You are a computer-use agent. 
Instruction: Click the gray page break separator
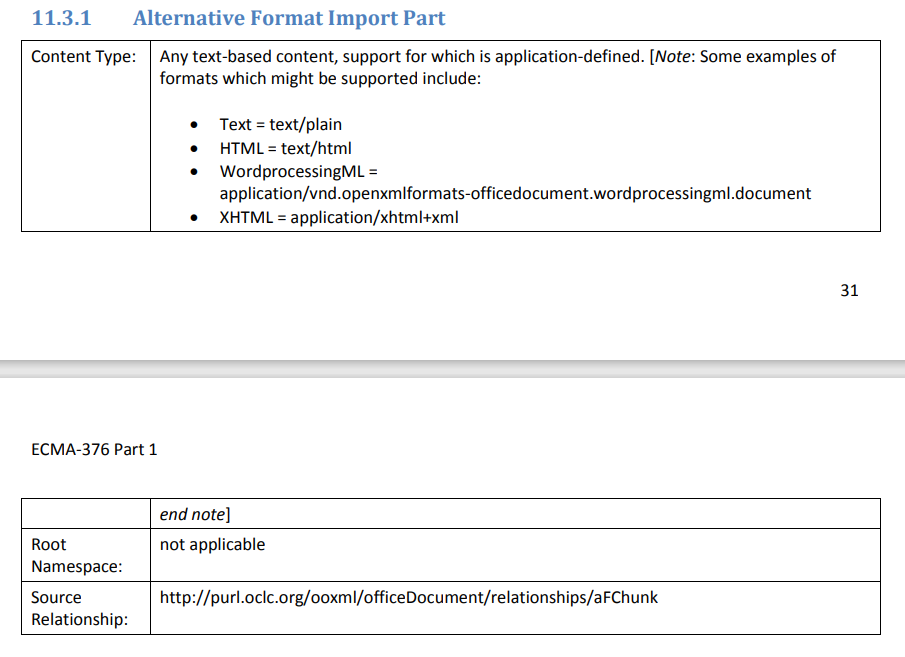[x=452, y=369]
